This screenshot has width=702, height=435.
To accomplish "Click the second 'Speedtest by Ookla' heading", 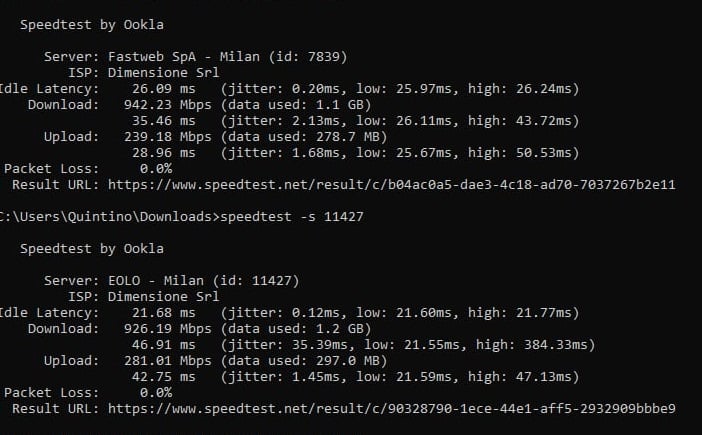I will [92, 248].
